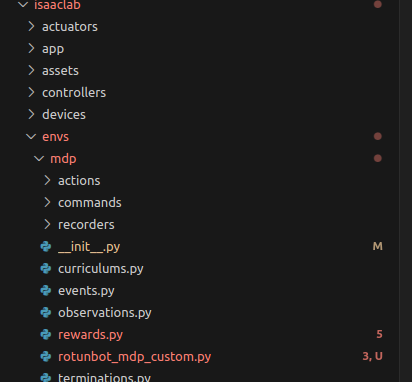Open the events.py file
The image size is (412, 382).
[86, 291]
